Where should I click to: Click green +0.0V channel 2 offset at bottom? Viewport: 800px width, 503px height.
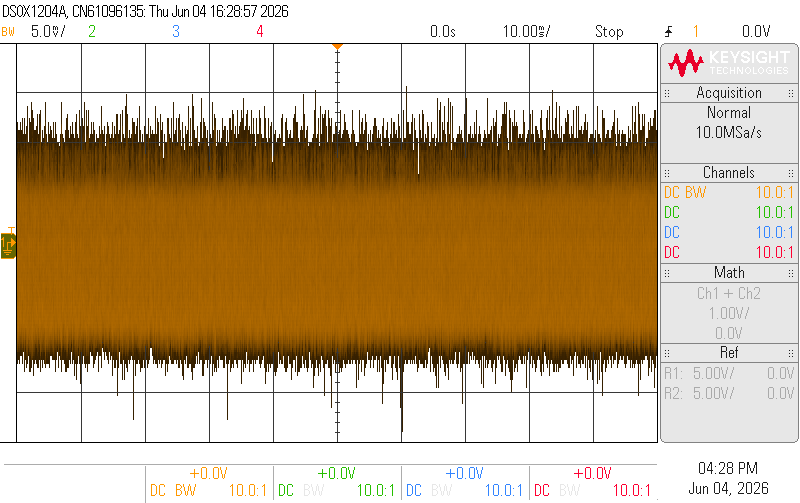pos(336,473)
